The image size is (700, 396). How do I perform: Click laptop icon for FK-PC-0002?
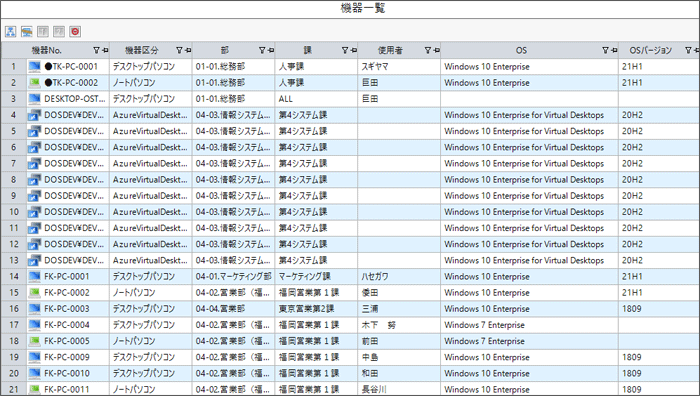tap(34, 292)
